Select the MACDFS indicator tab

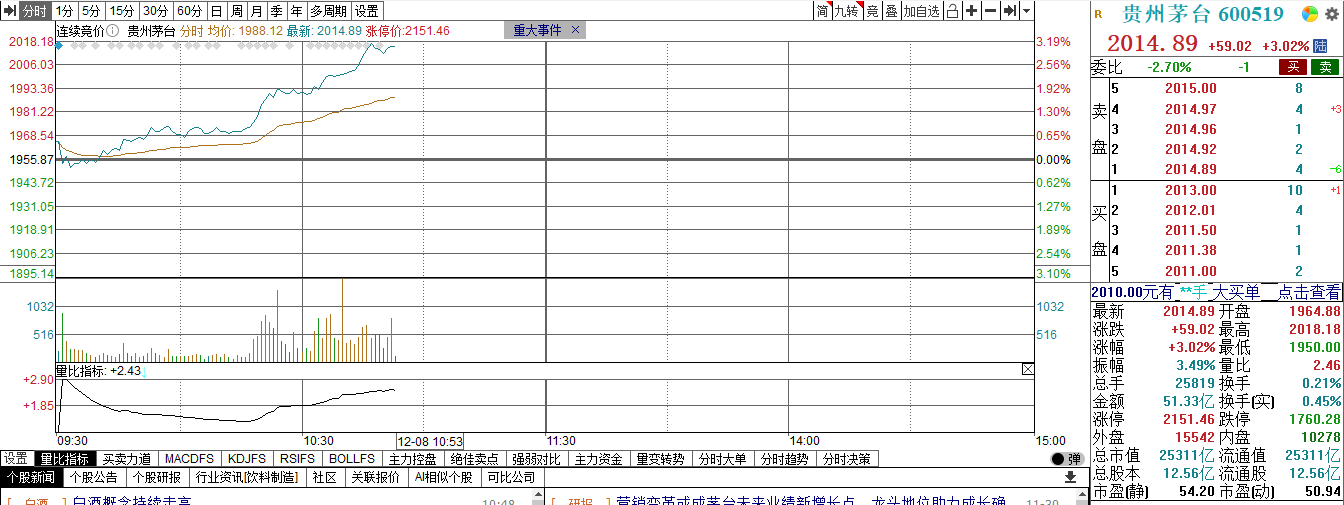(189, 459)
